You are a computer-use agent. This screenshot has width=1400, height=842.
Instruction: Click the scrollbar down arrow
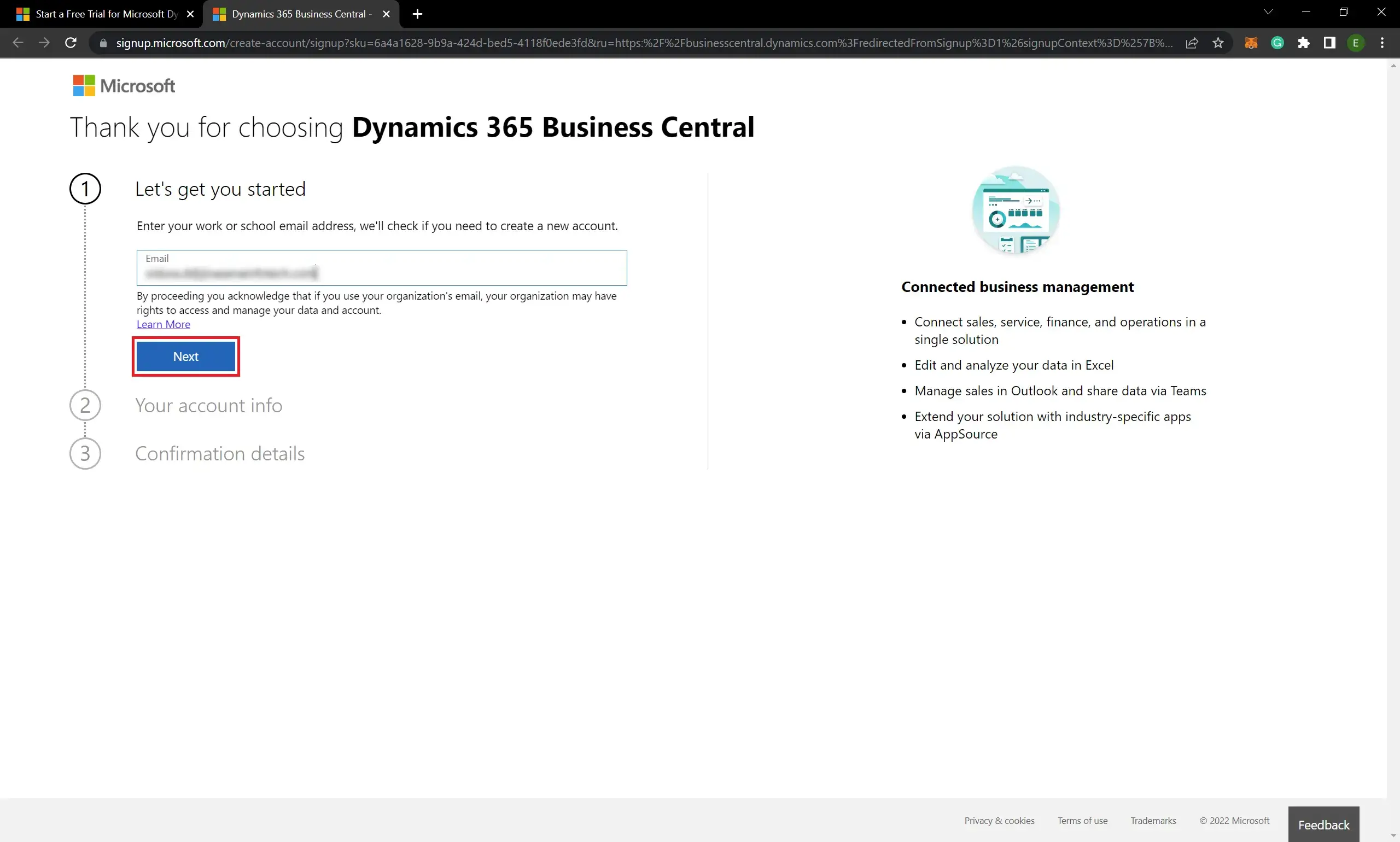click(1393, 836)
